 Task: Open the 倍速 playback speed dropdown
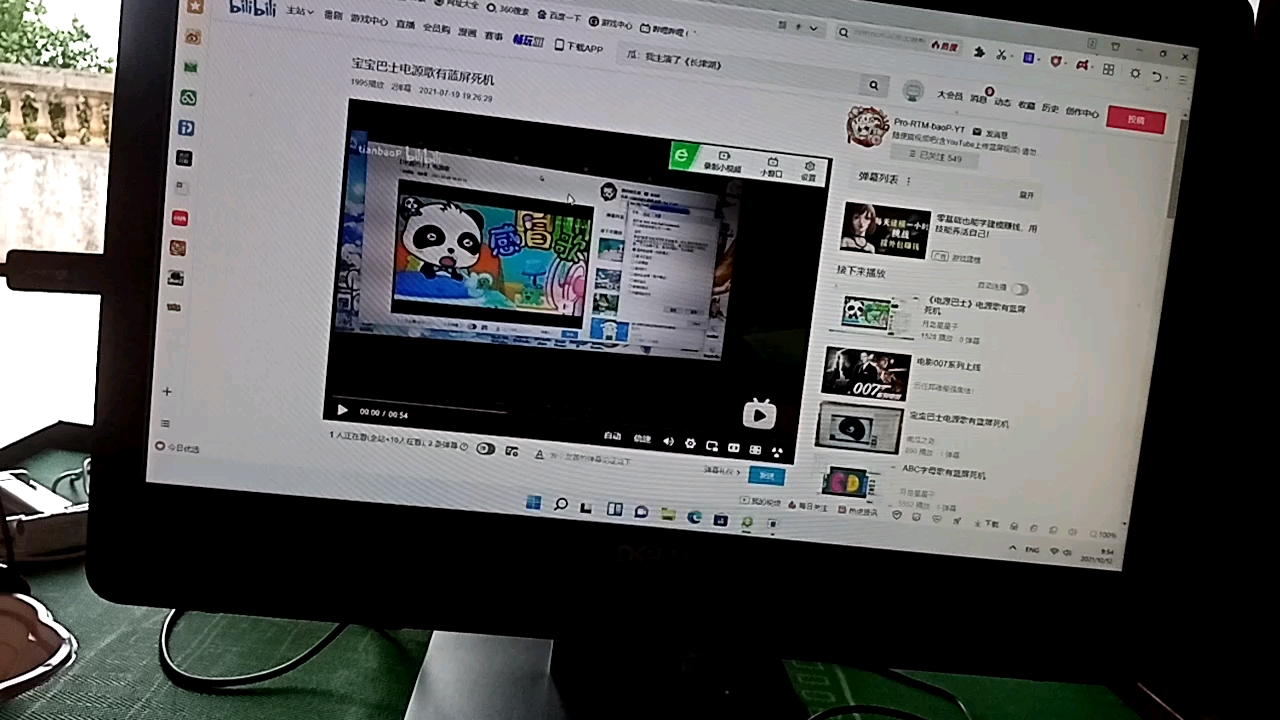click(641, 438)
